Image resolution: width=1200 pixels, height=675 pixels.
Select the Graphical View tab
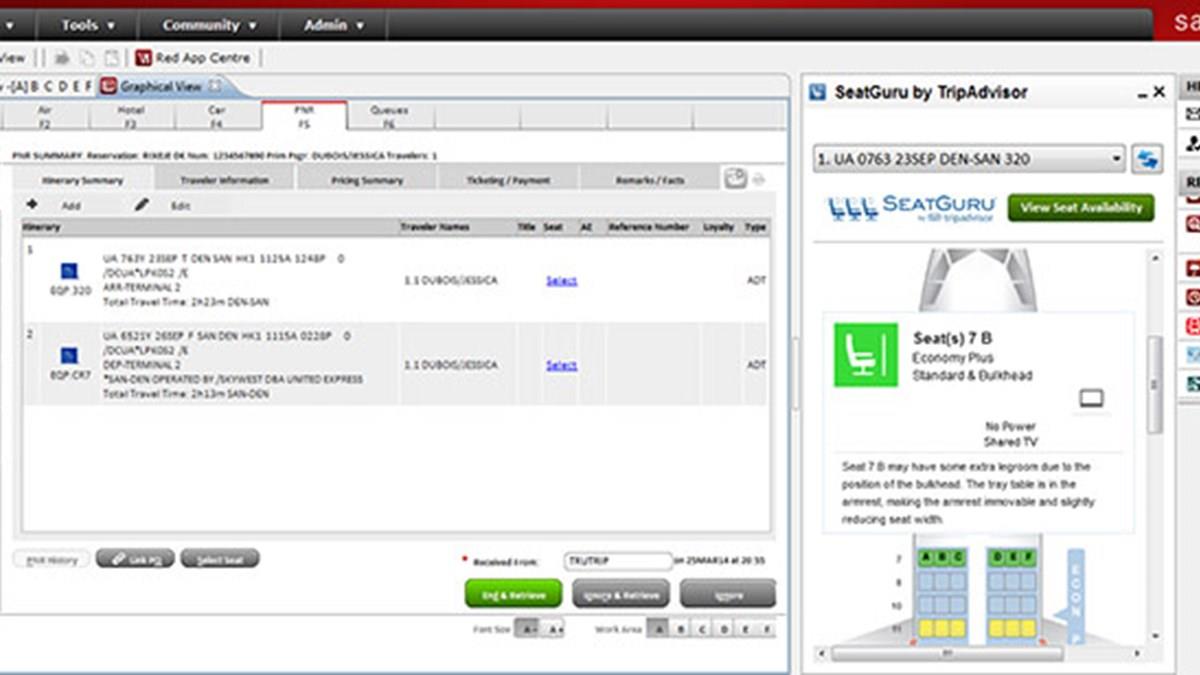(160, 87)
